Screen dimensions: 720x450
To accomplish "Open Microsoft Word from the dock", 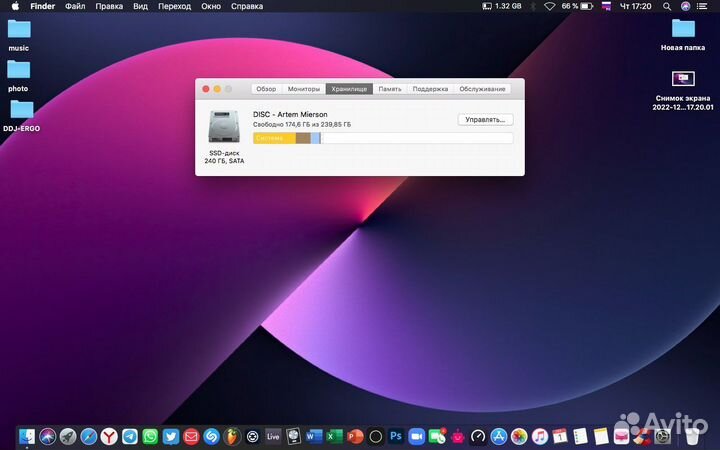I will [314, 436].
